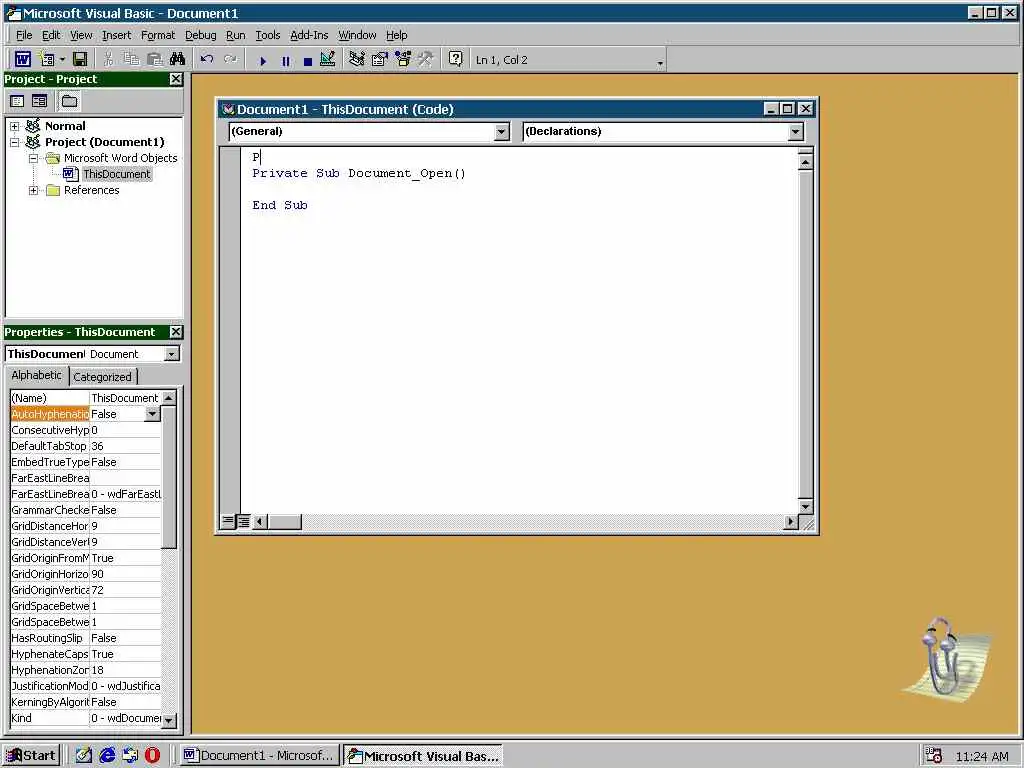Click the Insert UserForm toolbar icon
The height and width of the screenshot is (768, 1024).
[x=47, y=59]
